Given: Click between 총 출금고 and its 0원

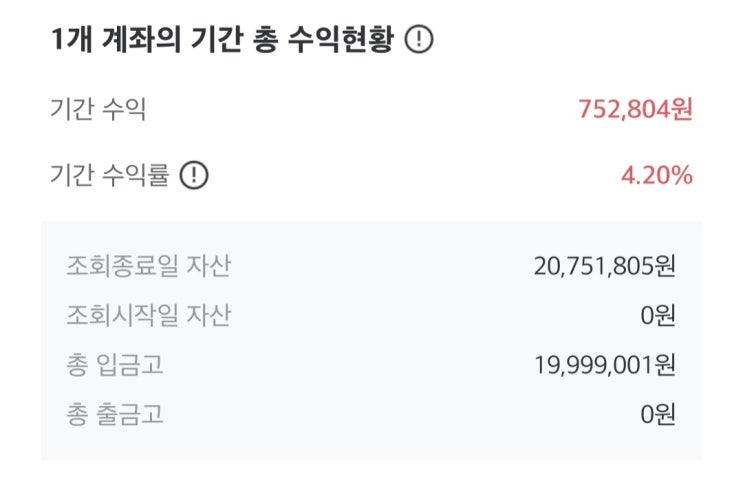Looking at the screenshot, I should (x=400, y=414).
